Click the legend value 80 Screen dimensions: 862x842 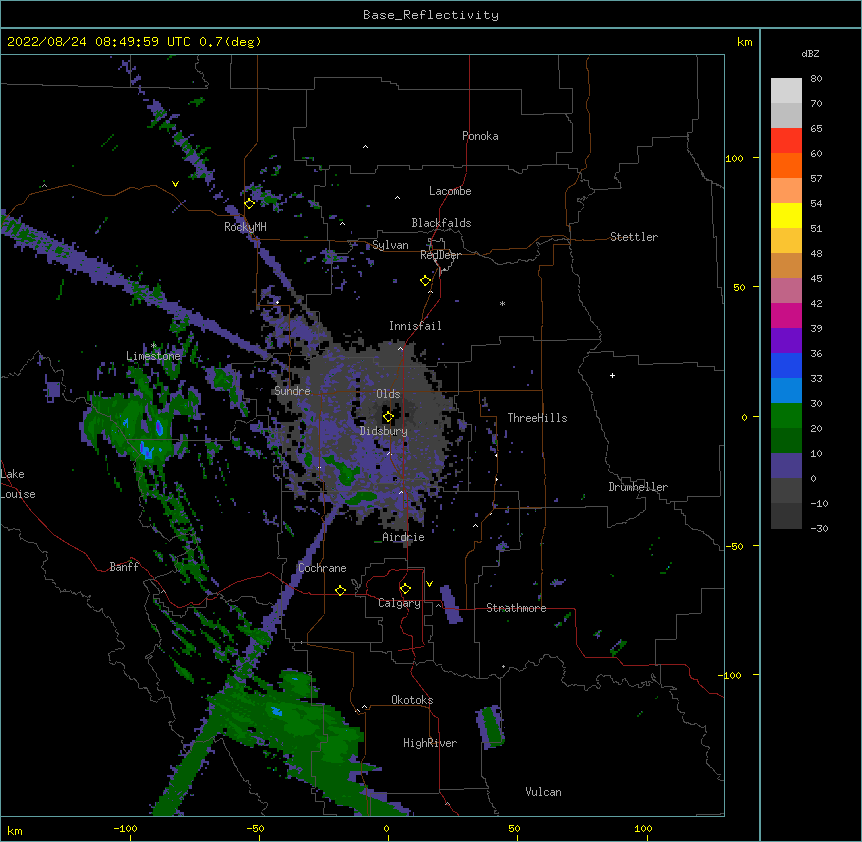(816, 79)
